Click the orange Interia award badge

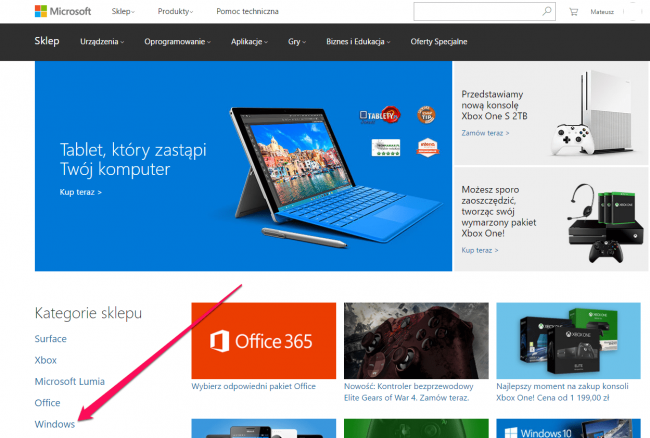(x=427, y=148)
